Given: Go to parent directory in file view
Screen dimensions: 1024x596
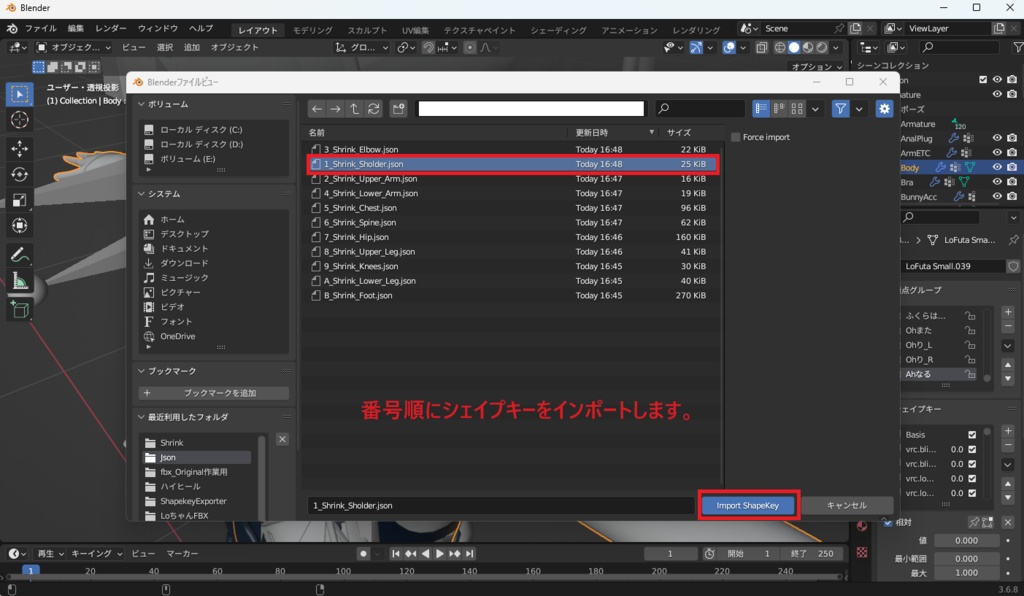Looking at the screenshot, I should tap(355, 109).
